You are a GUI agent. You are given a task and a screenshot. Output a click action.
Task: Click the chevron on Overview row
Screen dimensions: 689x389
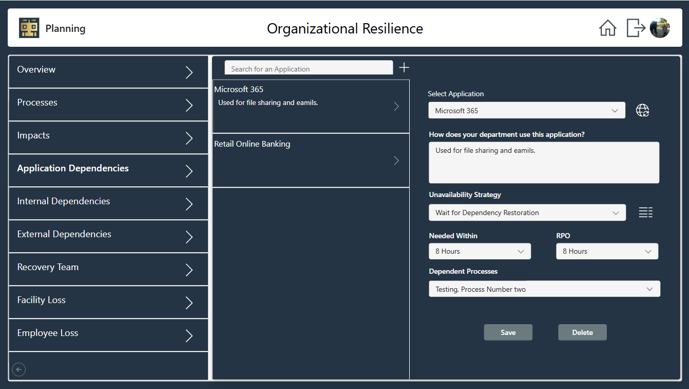click(189, 72)
